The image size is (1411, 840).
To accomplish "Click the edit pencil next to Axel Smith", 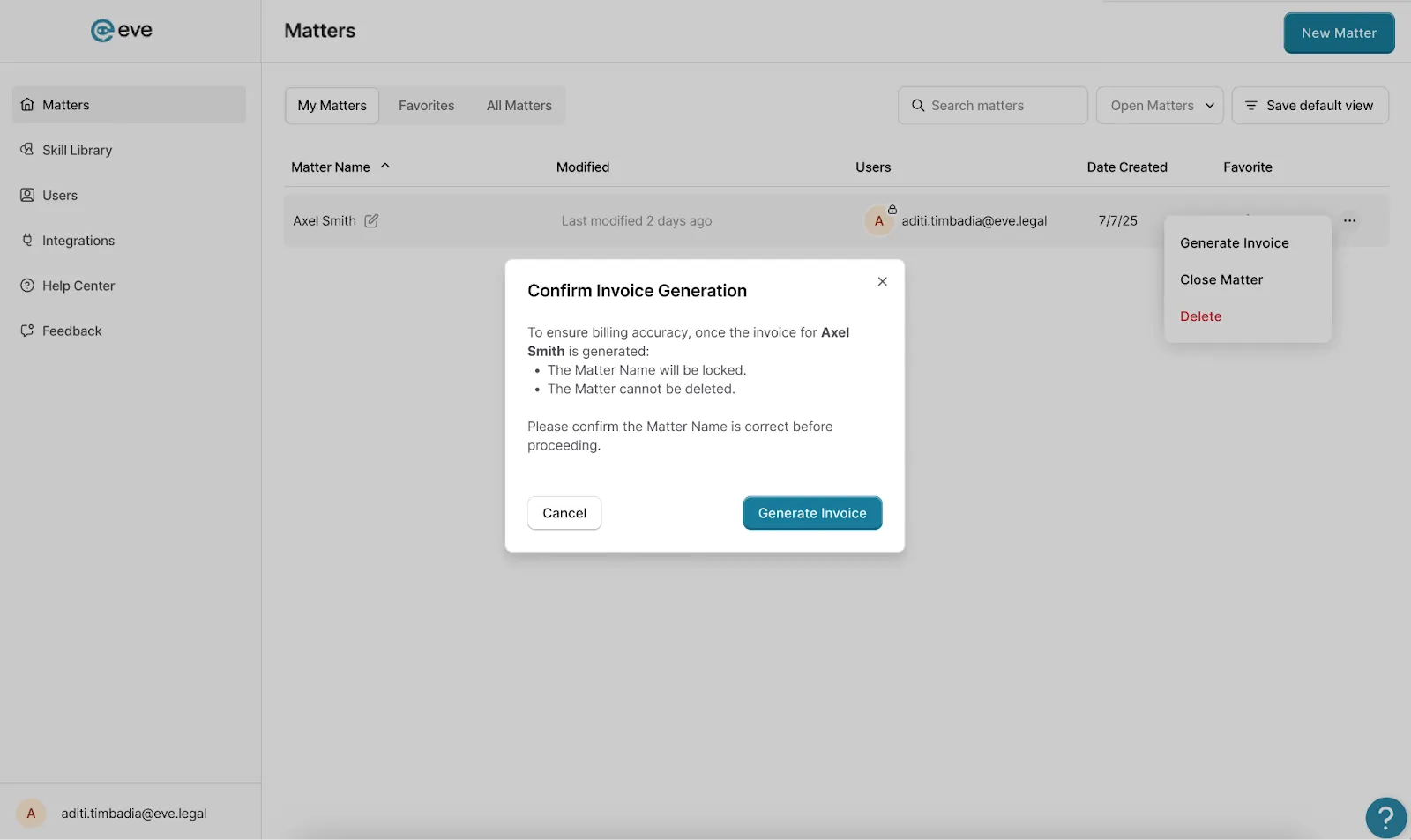I will 371,220.
